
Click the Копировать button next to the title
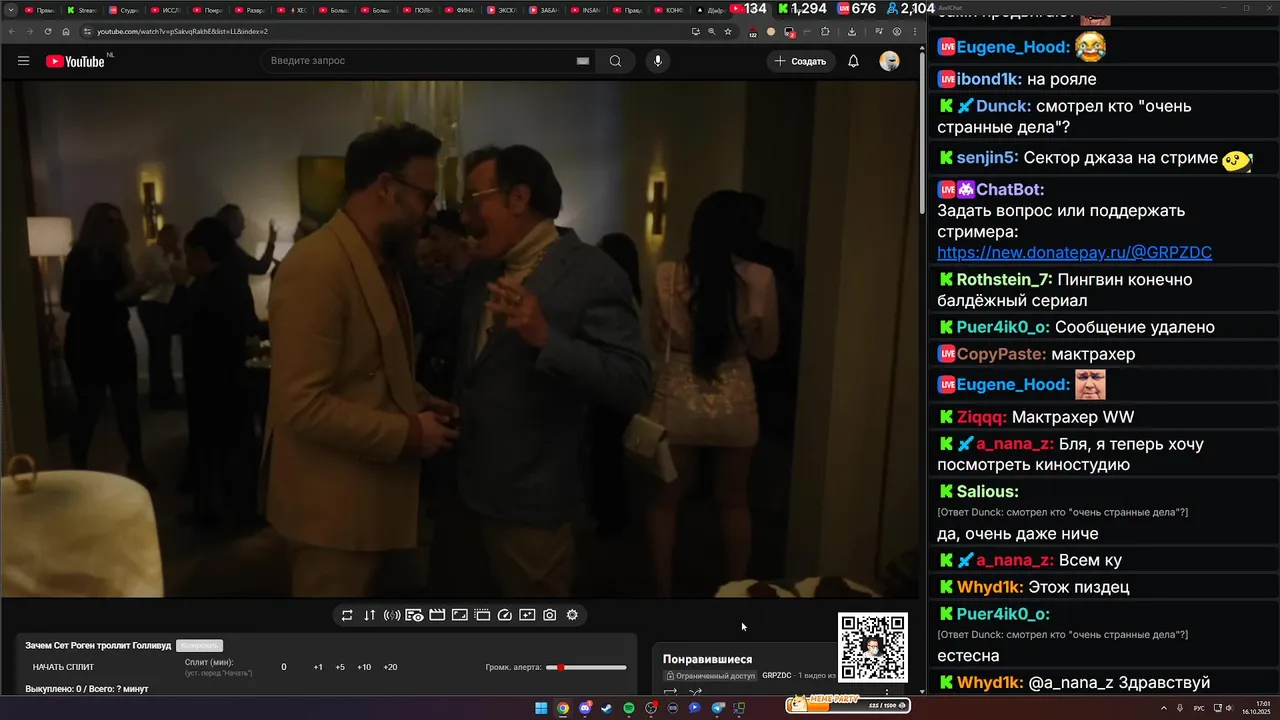coord(199,645)
